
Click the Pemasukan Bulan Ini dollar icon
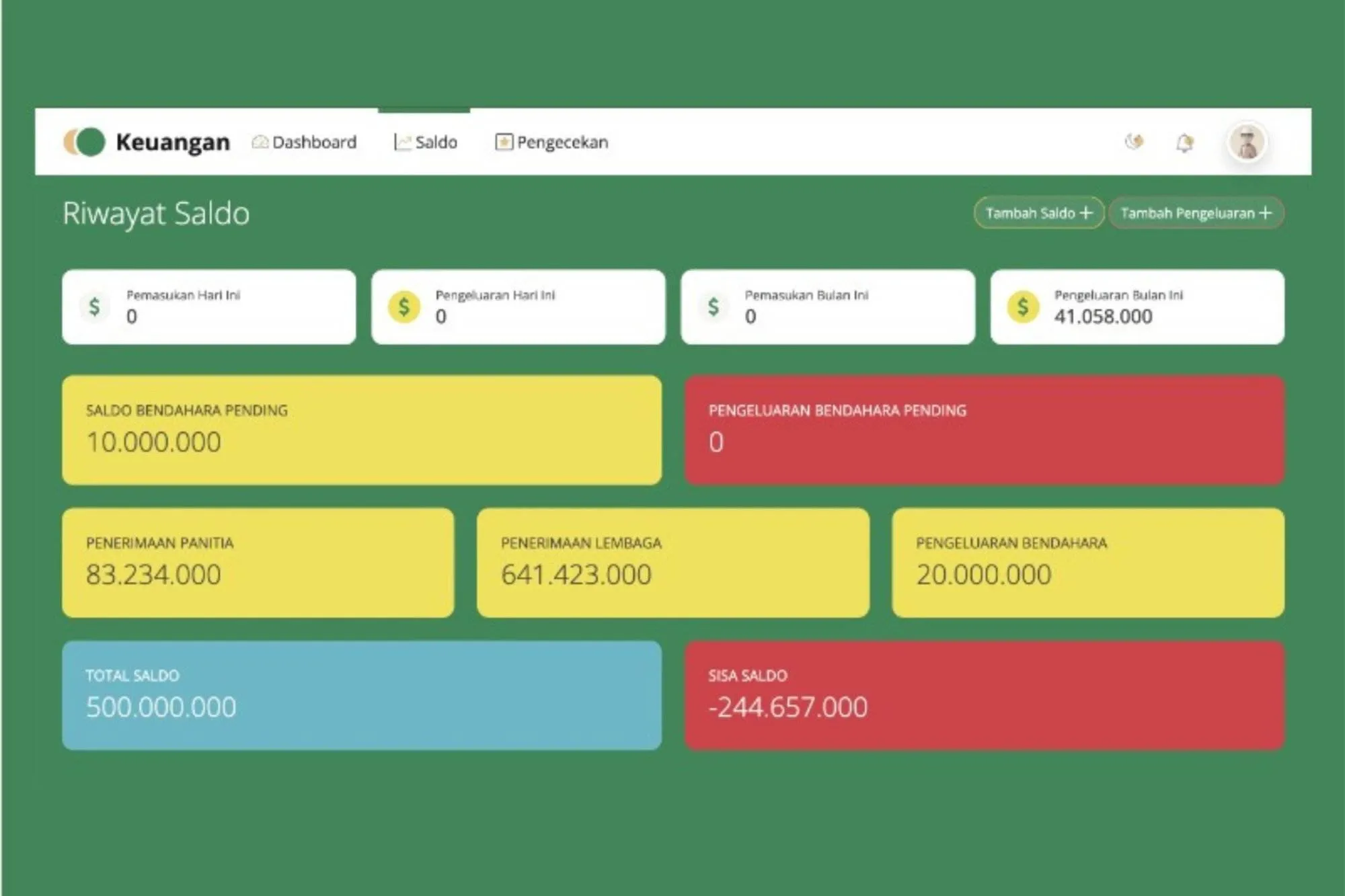coord(713,307)
